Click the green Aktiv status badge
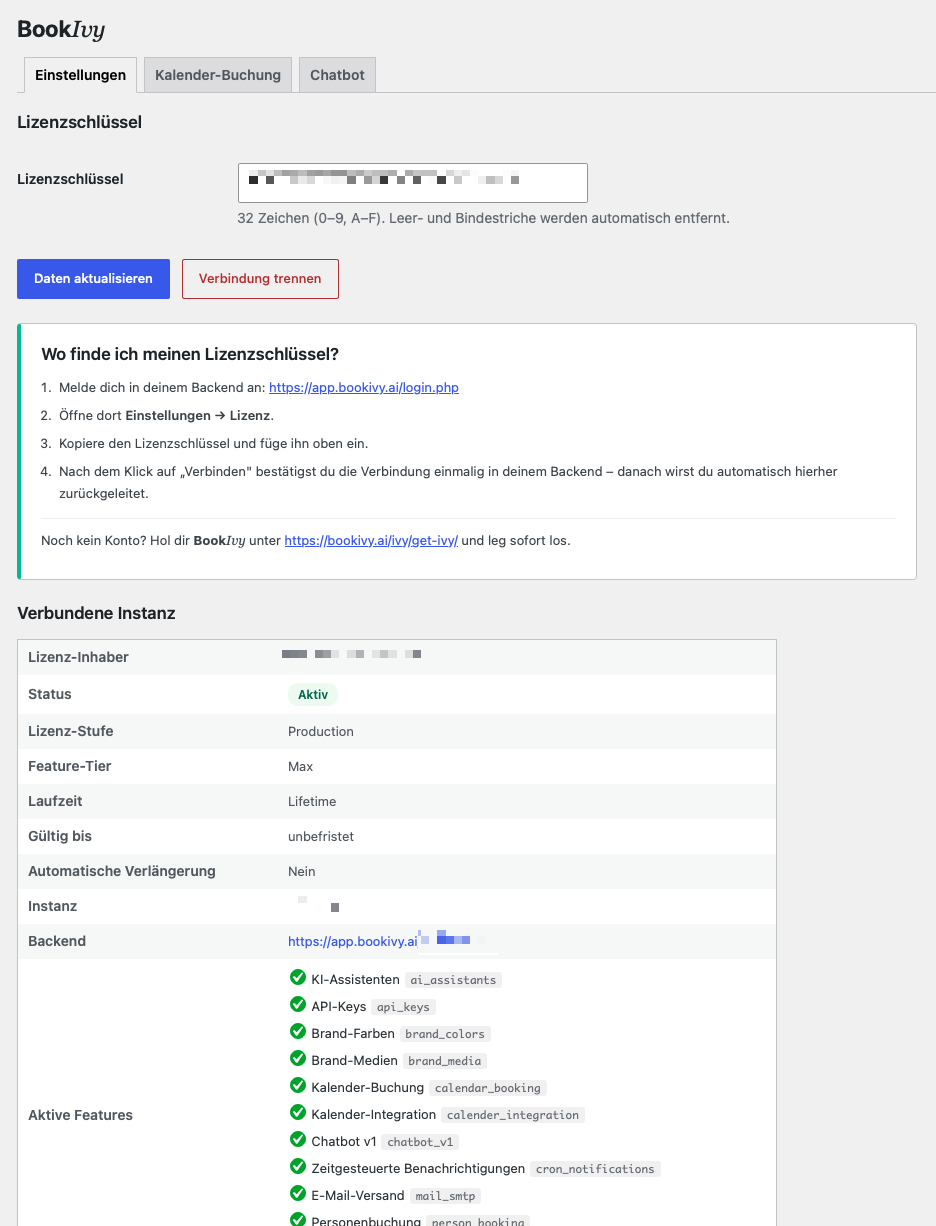This screenshot has height=1226, width=936. coord(313,695)
